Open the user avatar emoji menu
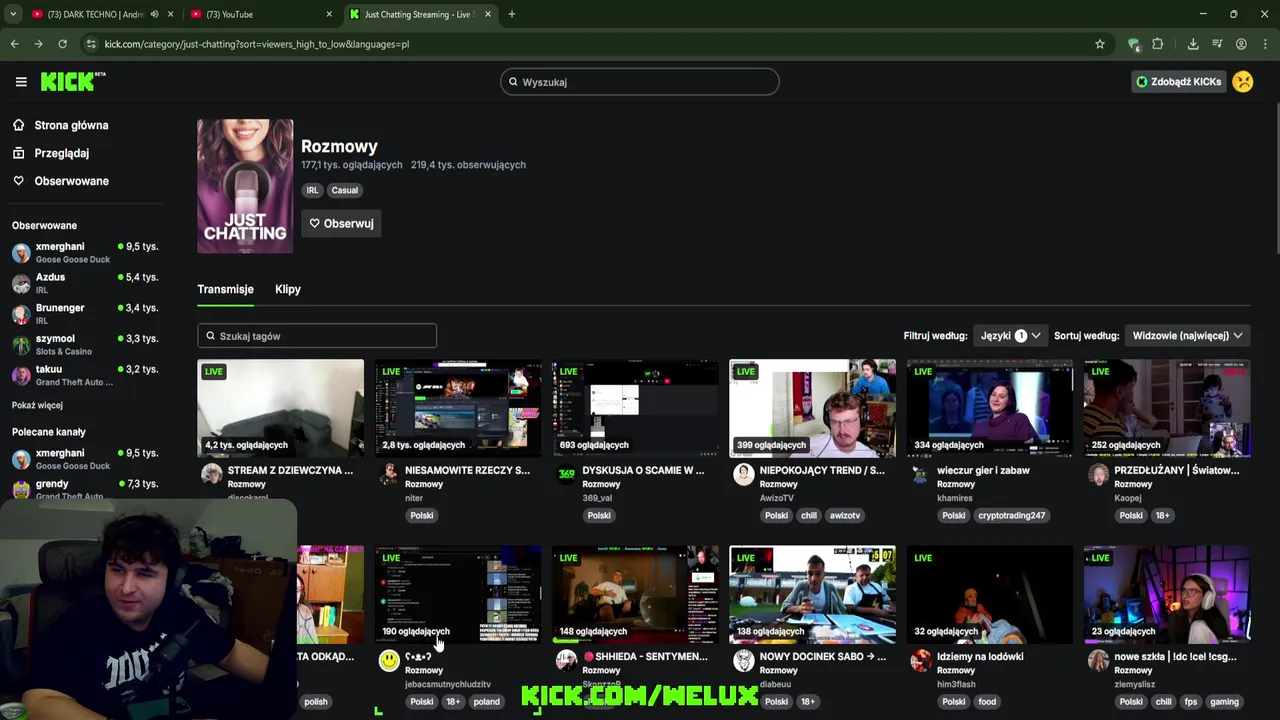1280x720 pixels. (1243, 82)
